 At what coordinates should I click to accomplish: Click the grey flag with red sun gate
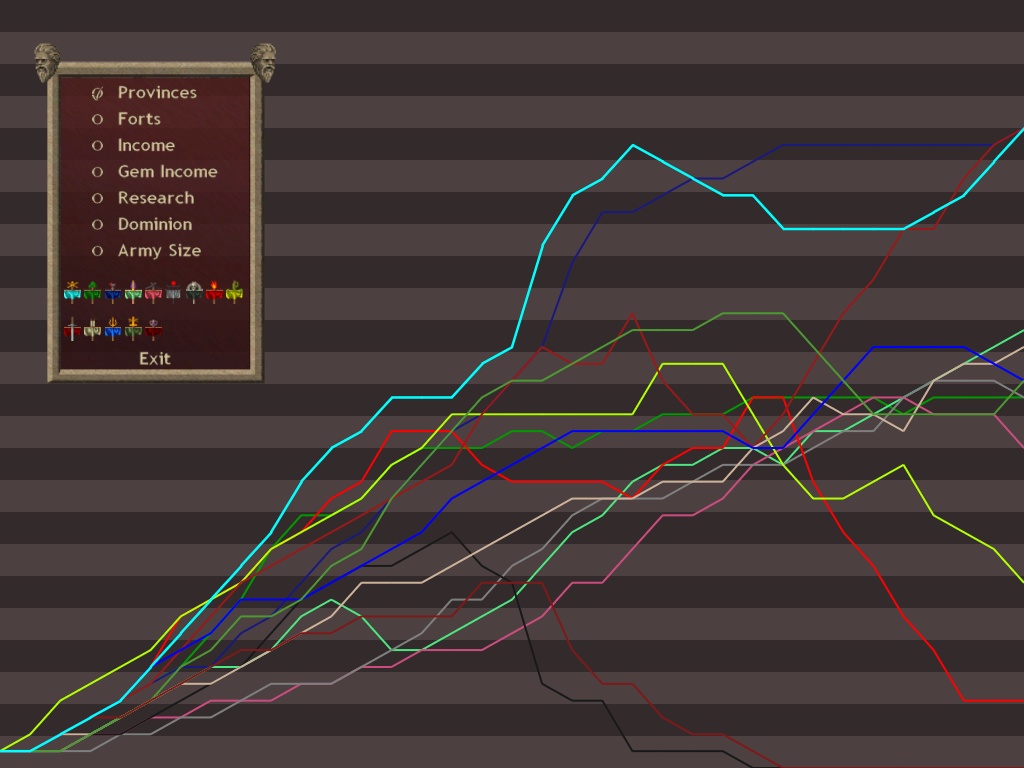tap(173, 292)
